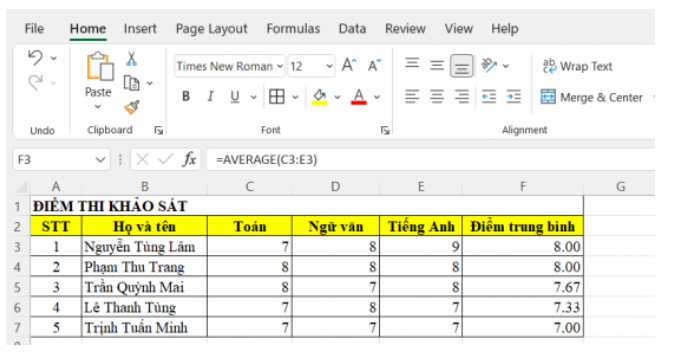This screenshot has height=361, width=673.
Task: Click the Select All corner triangle
Action: coord(21,187)
